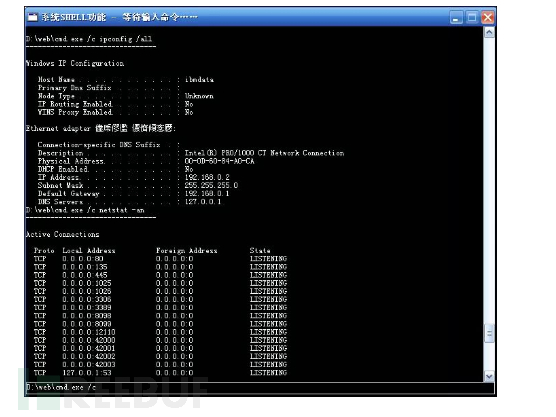
Task: Click the IP Address 192.168.0.2 line
Action: click(x=134, y=177)
